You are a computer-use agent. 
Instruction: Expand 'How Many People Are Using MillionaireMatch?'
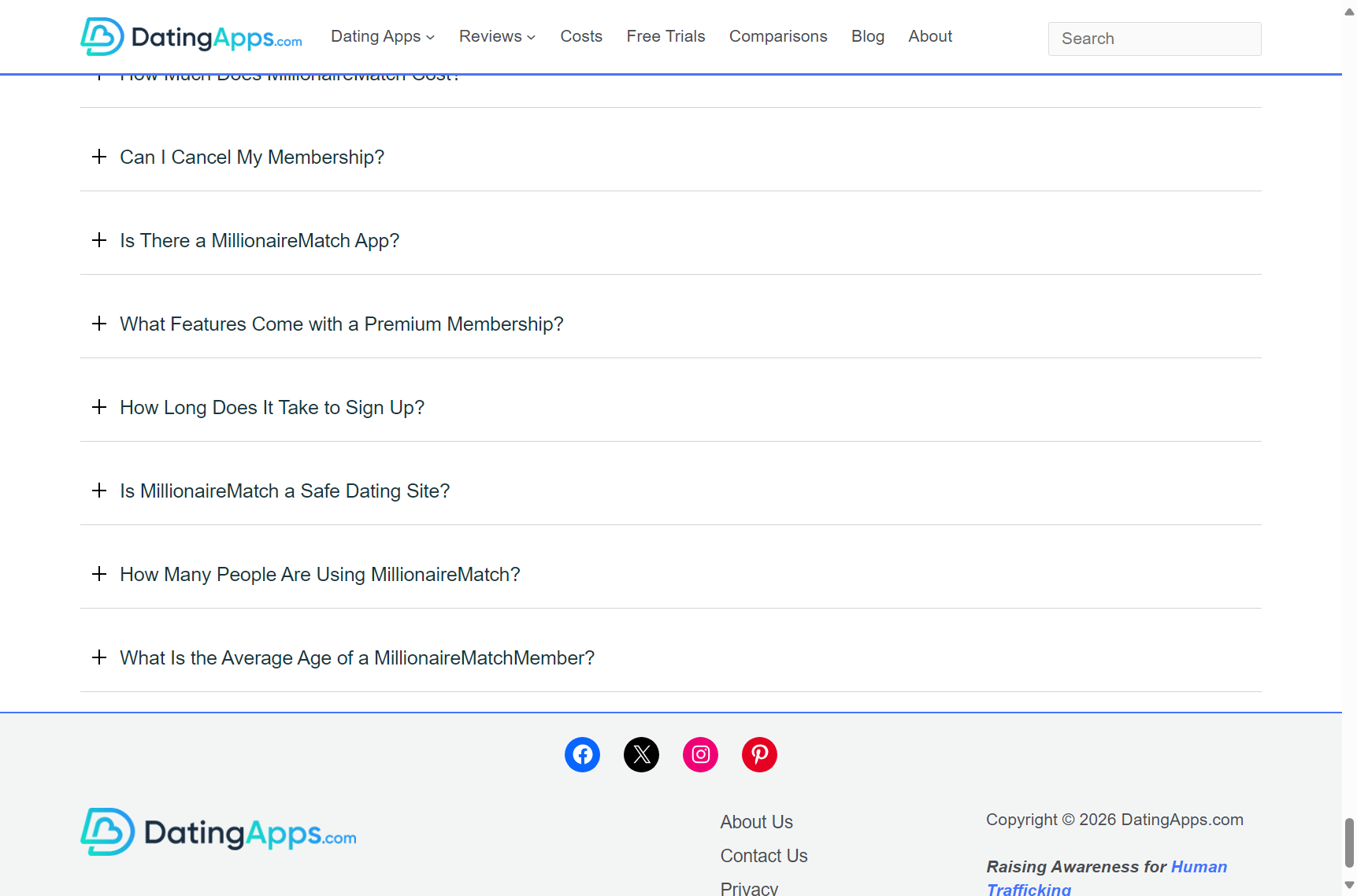click(671, 575)
